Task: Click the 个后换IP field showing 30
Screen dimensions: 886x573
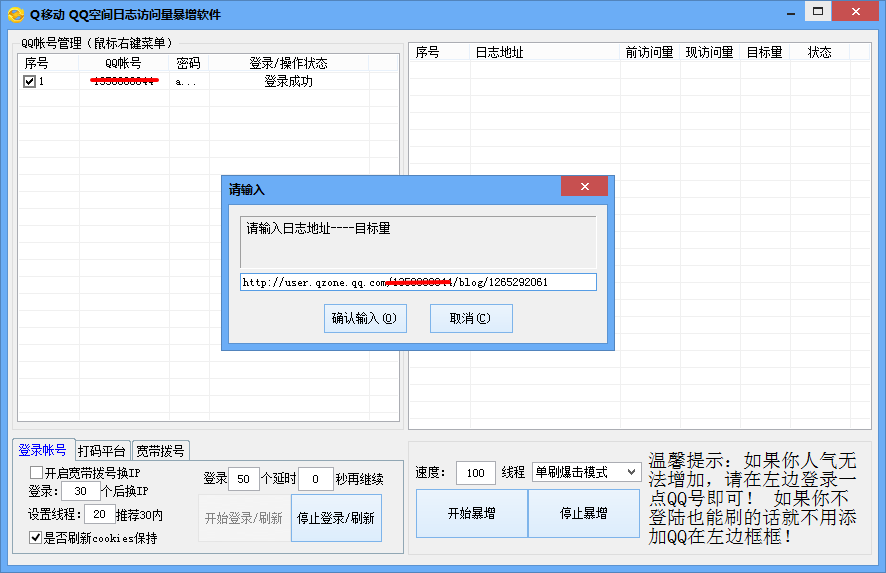Action: pyautogui.click(x=80, y=491)
